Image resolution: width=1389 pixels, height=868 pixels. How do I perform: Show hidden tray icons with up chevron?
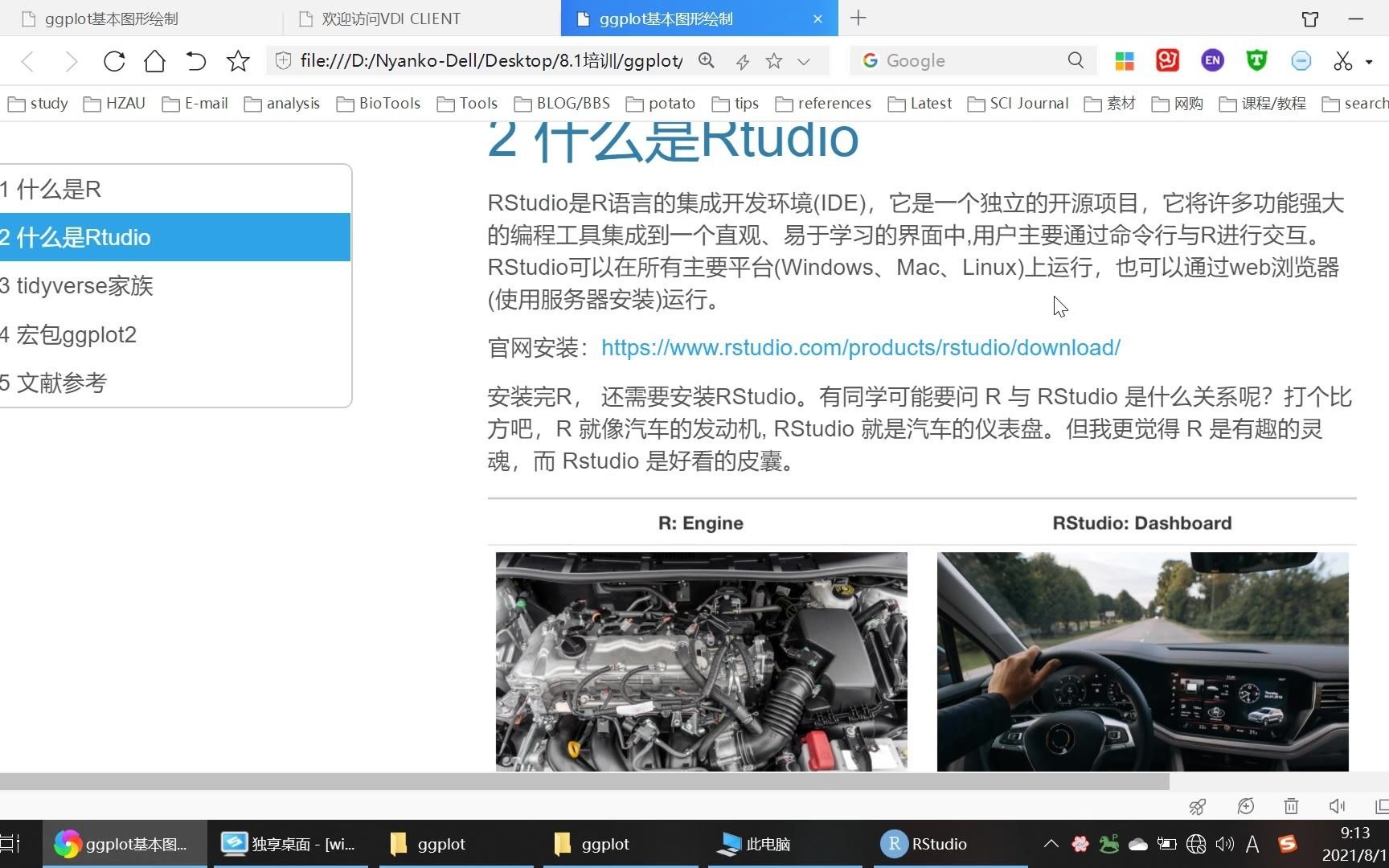click(x=1051, y=844)
